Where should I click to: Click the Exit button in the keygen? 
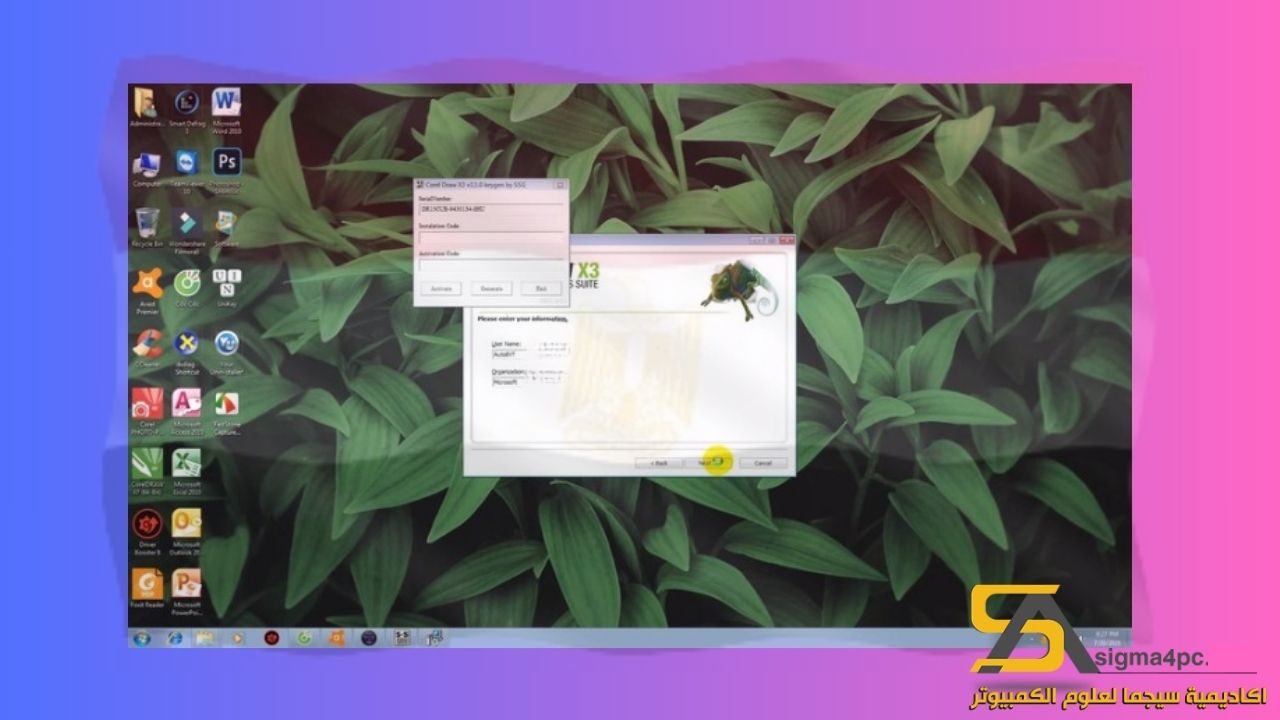(x=541, y=288)
